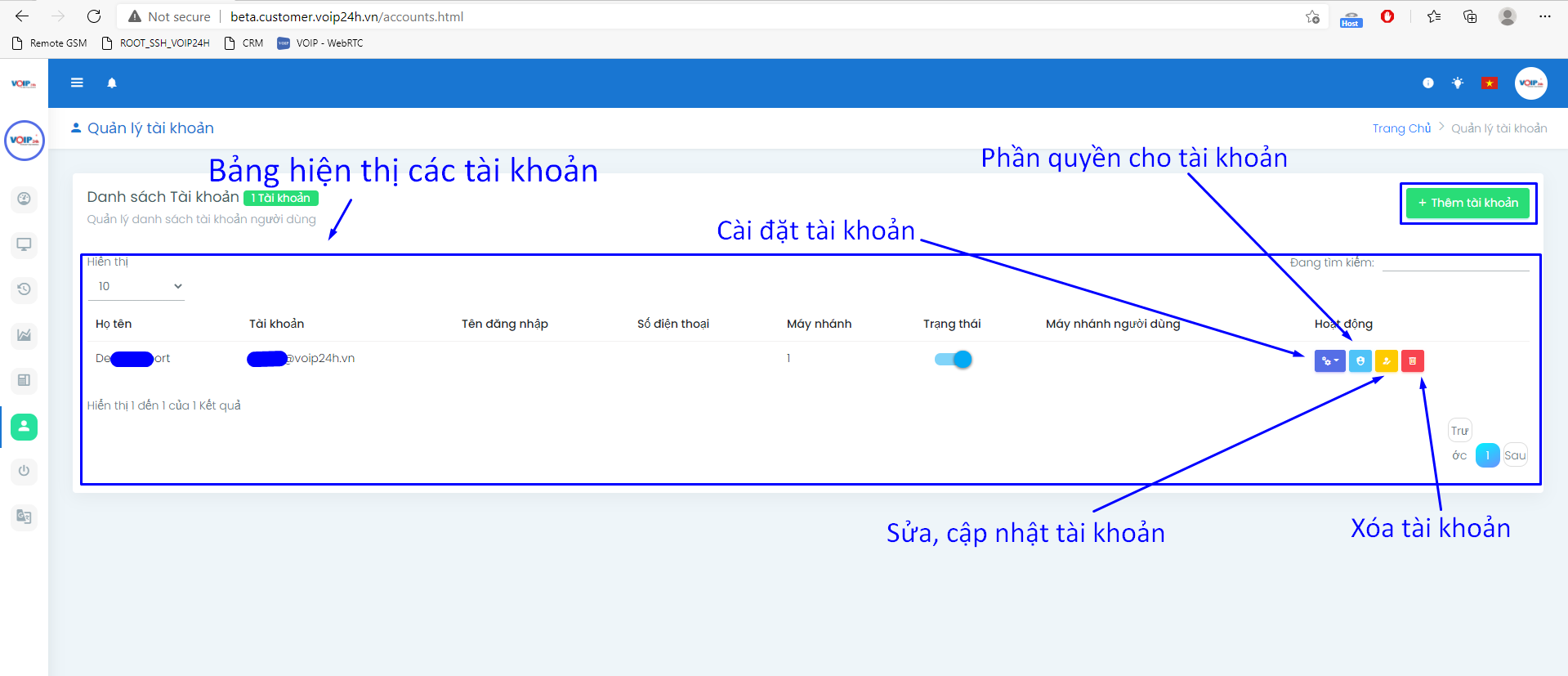Screen dimensions: 1568x676
Task: Open the dashboard gauge icon in the sidebar
Action: pos(24,199)
